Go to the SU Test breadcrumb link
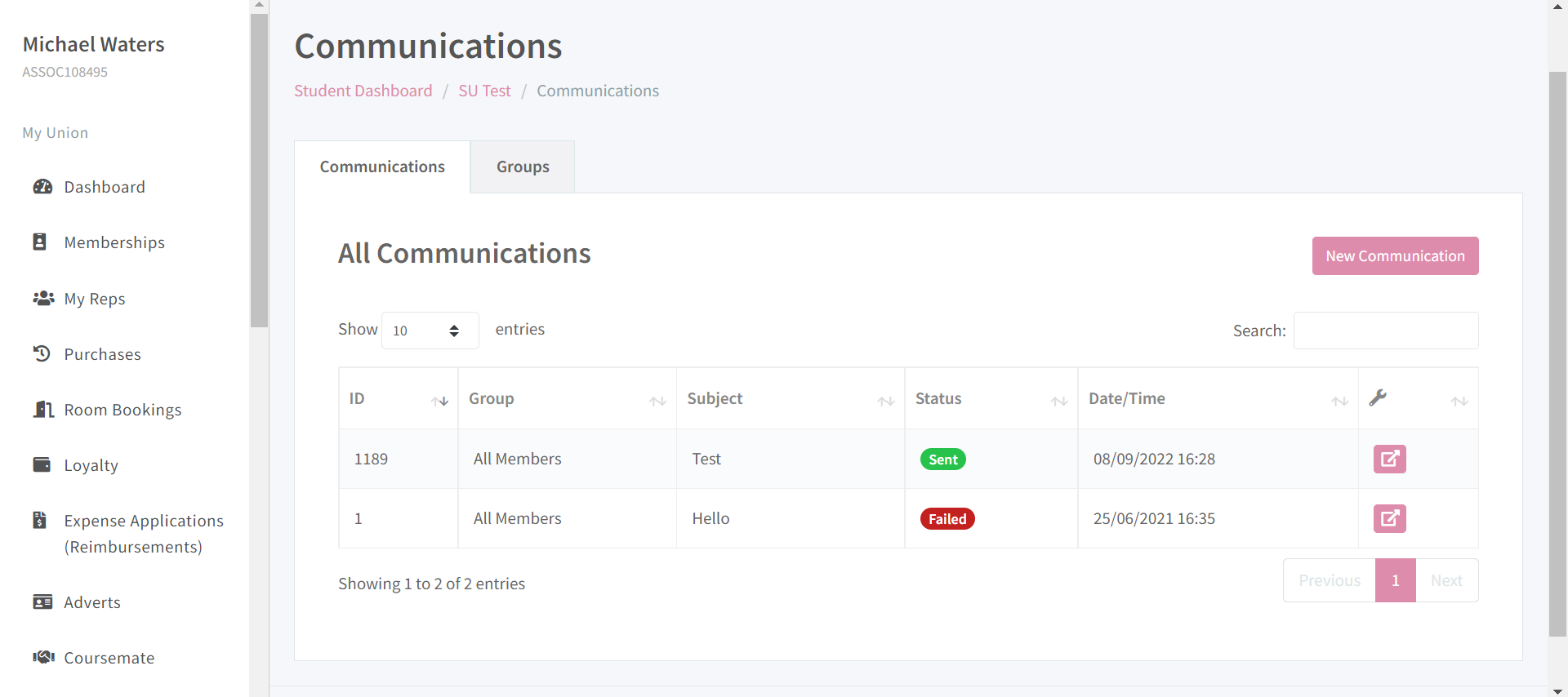 click(484, 91)
